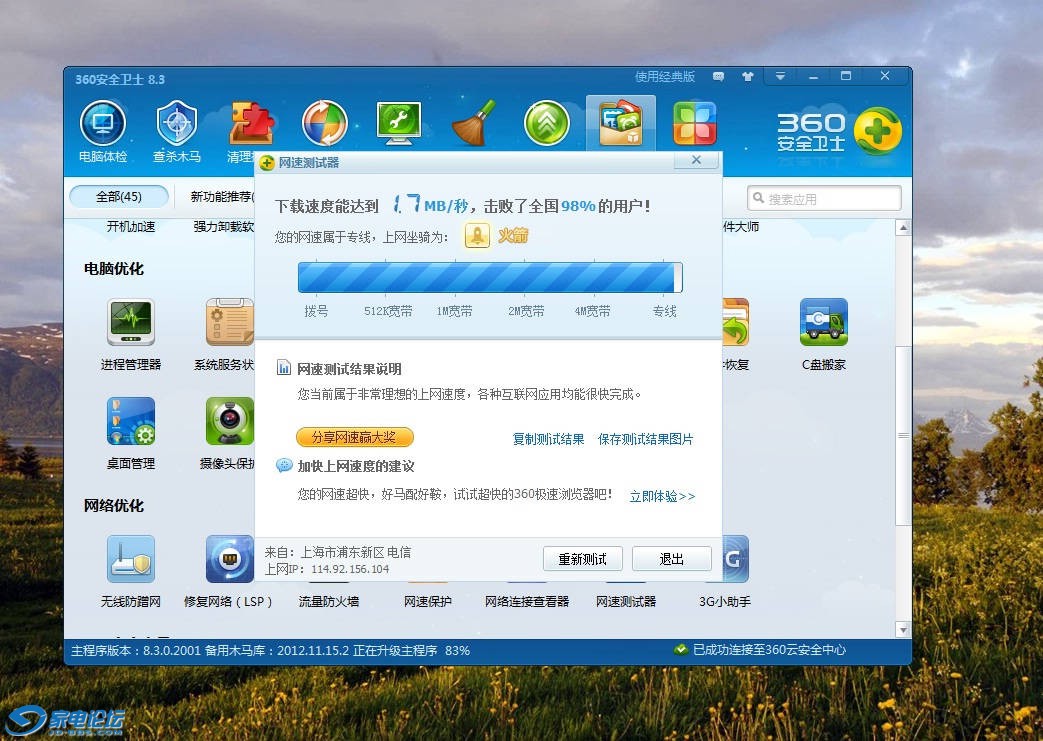Click the bubble icon beside 加快上网速度的建议
This screenshot has width=1043, height=741.
(284, 466)
